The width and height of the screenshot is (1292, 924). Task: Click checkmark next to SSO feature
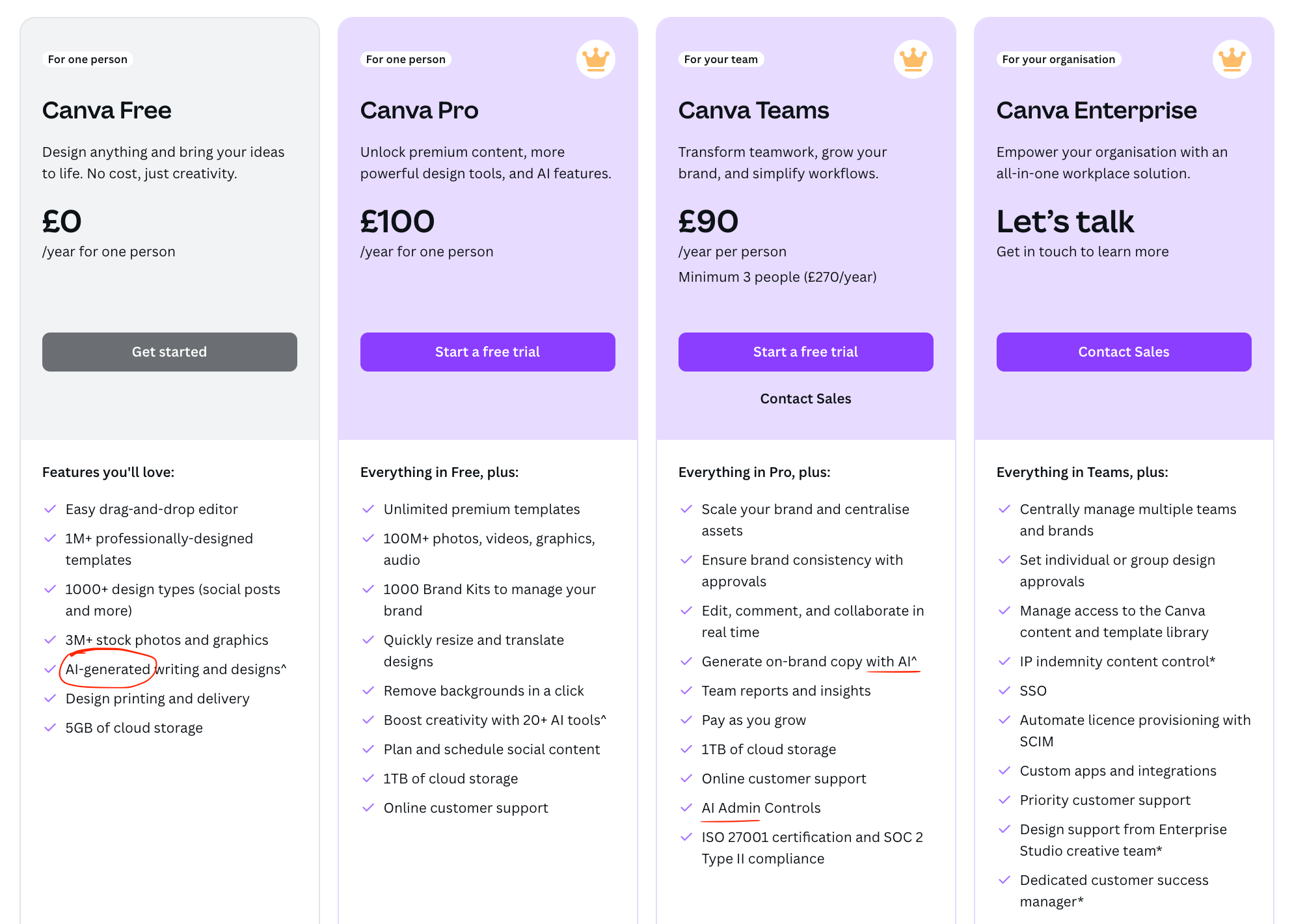(1004, 690)
